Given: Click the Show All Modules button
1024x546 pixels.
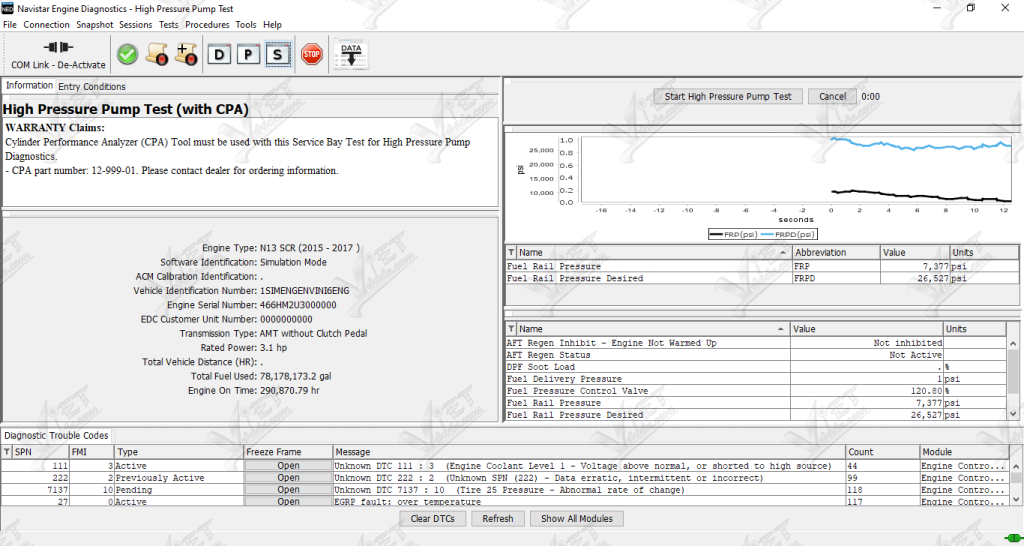Looking at the screenshot, I should point(577,519).
